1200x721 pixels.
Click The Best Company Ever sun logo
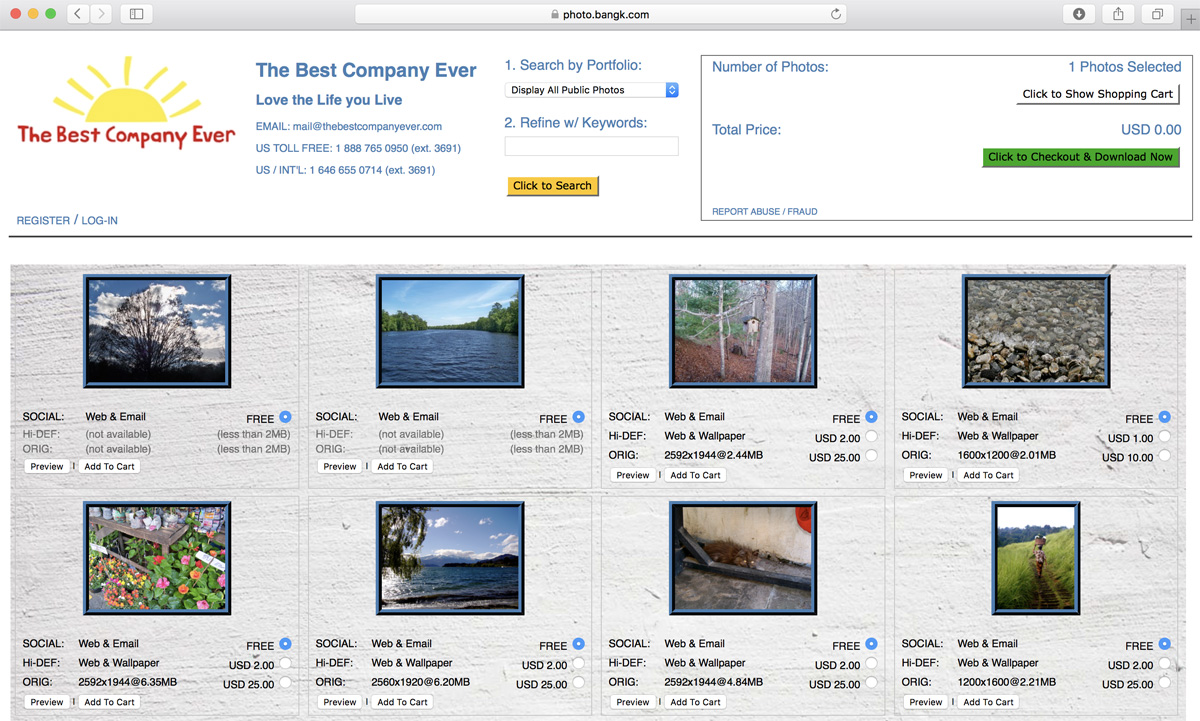click(125, 104)
